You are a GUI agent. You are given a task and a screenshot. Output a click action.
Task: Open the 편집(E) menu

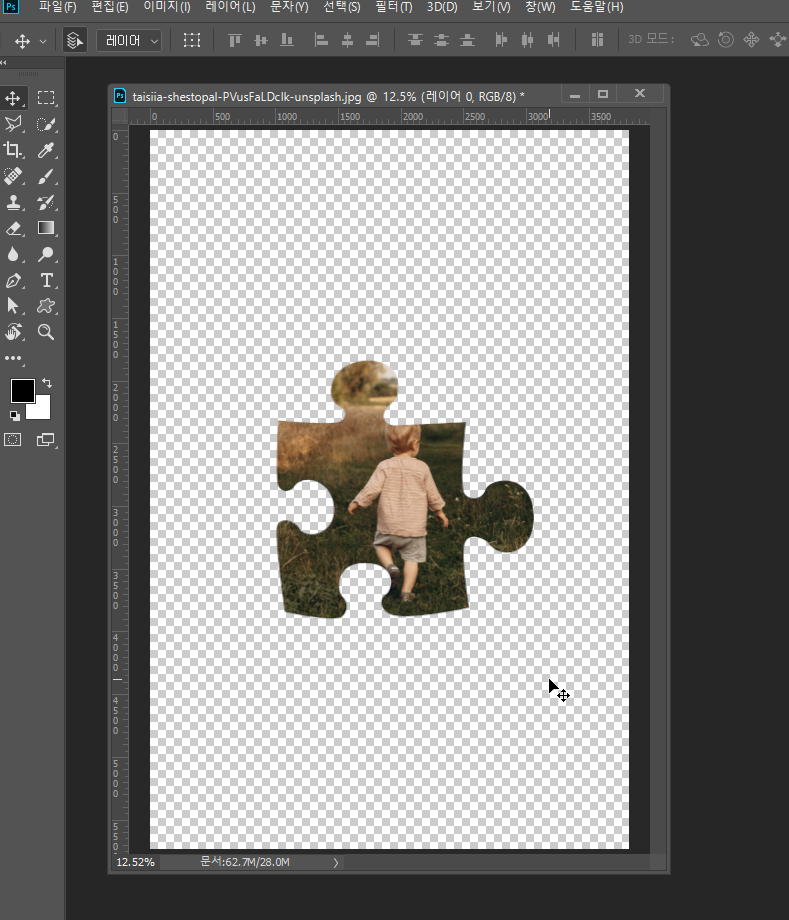tap(110, 7)
